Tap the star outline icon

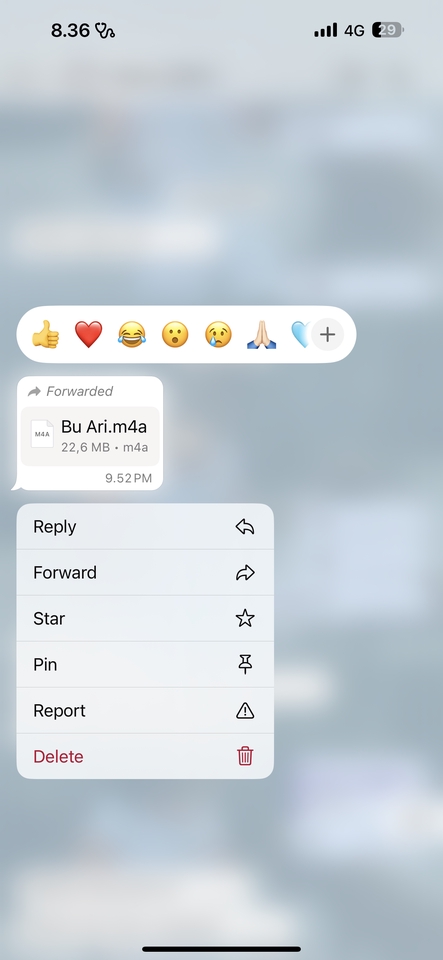tap(245, 618)
